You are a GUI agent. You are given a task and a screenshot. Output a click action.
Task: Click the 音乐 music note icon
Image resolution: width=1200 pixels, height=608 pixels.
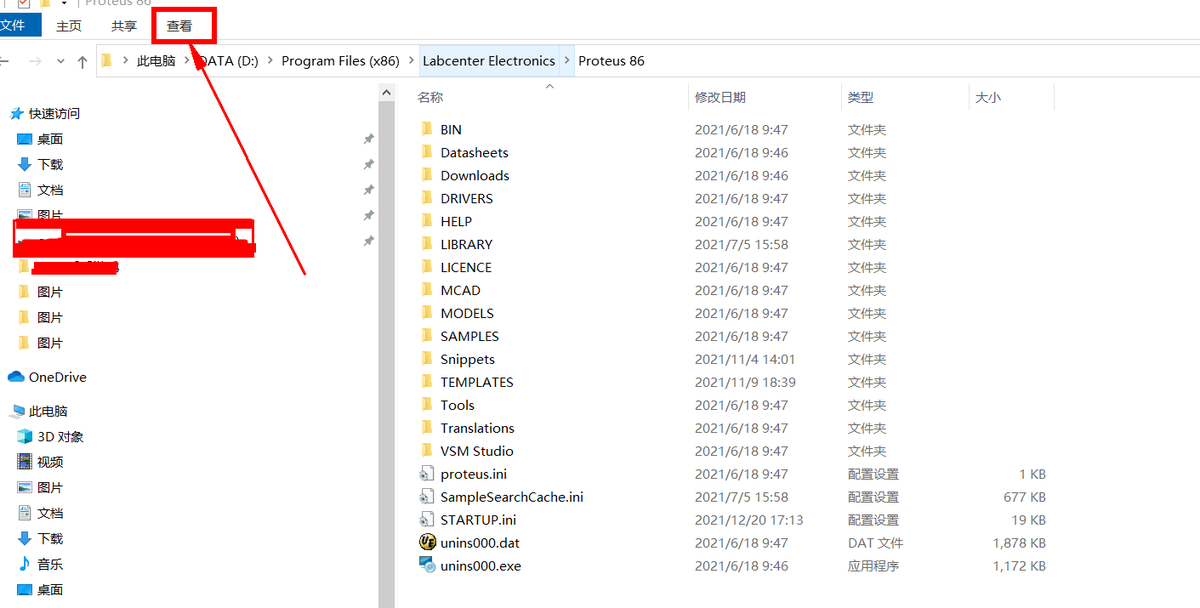coord(25,565)
